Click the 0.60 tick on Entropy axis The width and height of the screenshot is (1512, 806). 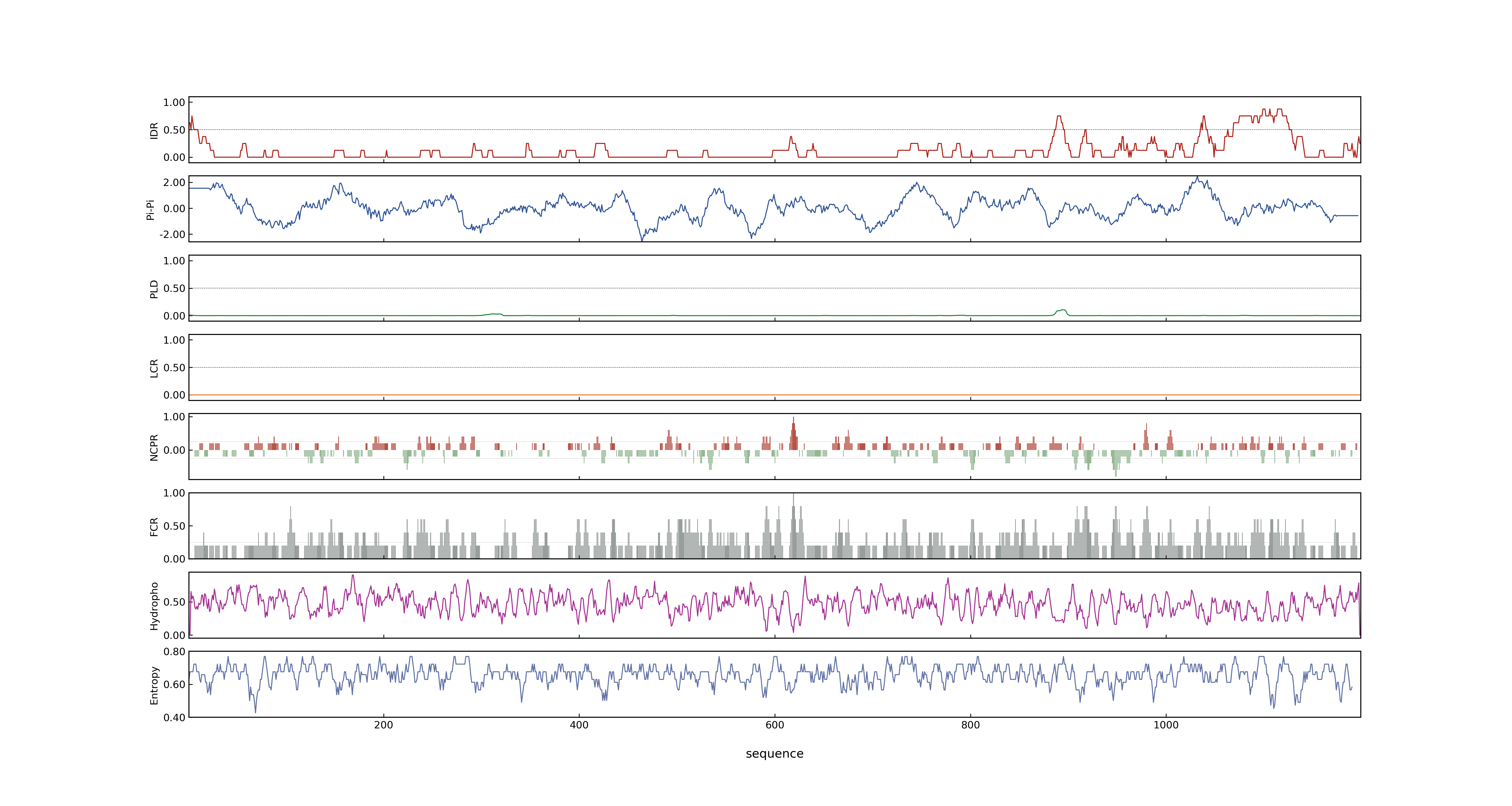pyautogui.click(x=174, y=685)
